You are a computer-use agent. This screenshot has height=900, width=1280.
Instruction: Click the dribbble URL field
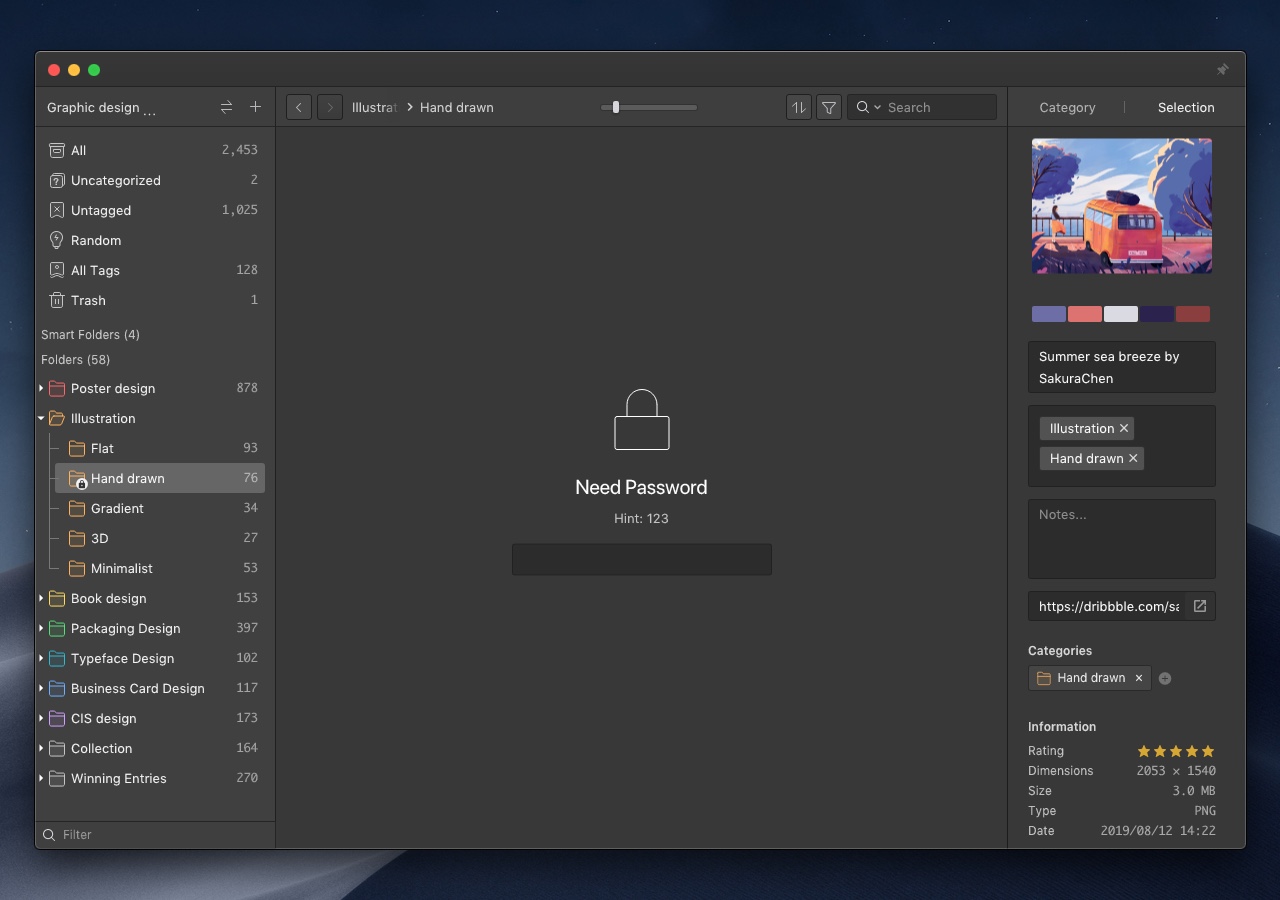pos(1107,606)
